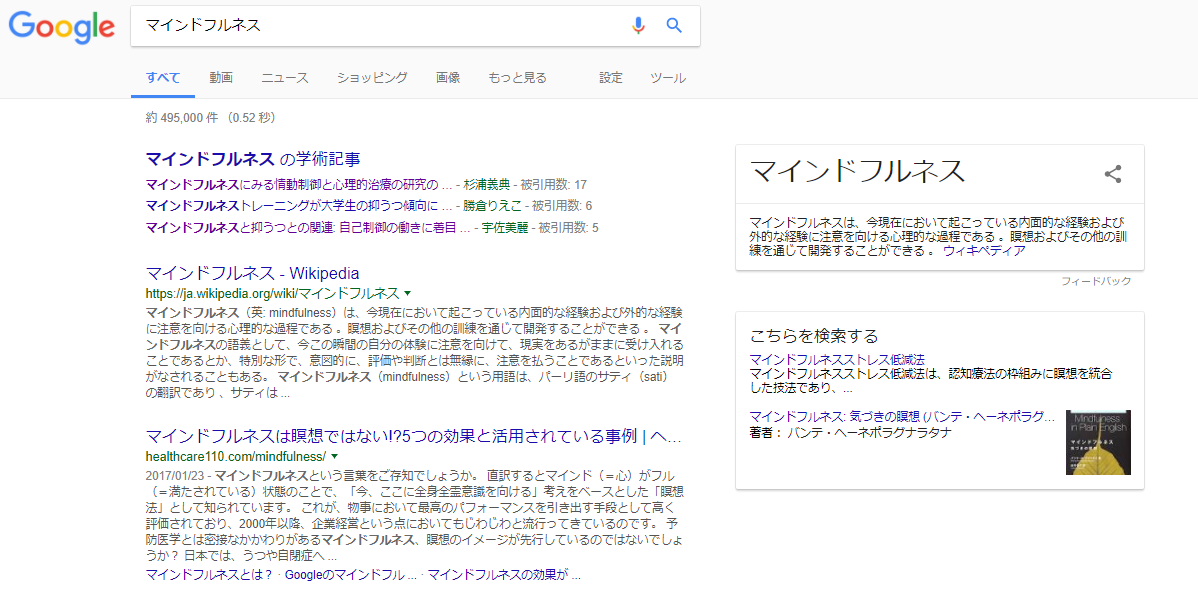Open the 画像 tab

coord(448,77)
